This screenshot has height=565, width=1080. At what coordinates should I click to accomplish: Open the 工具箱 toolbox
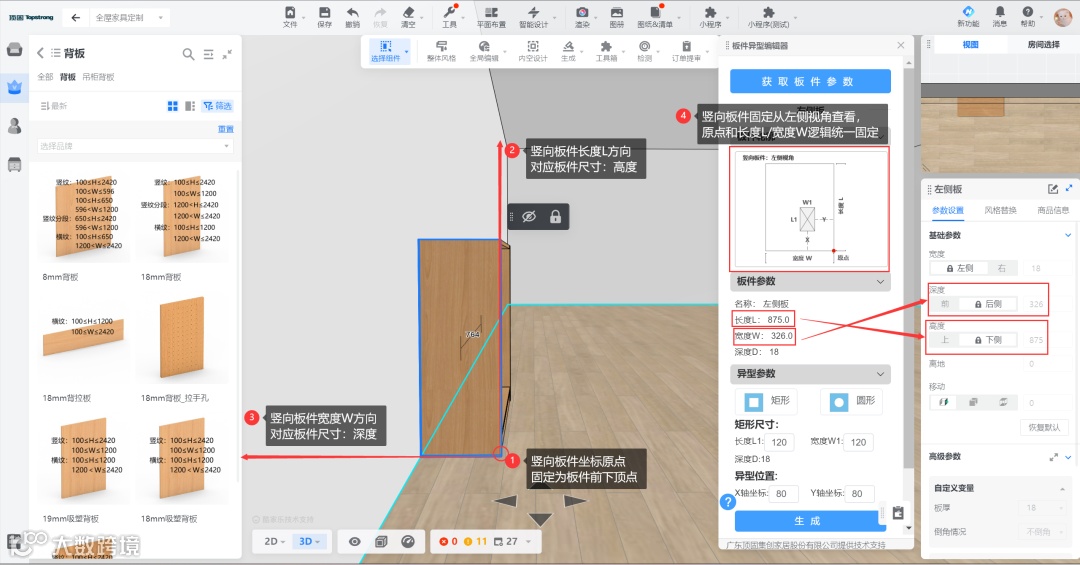pyautogui.click(x=606, y=51)
